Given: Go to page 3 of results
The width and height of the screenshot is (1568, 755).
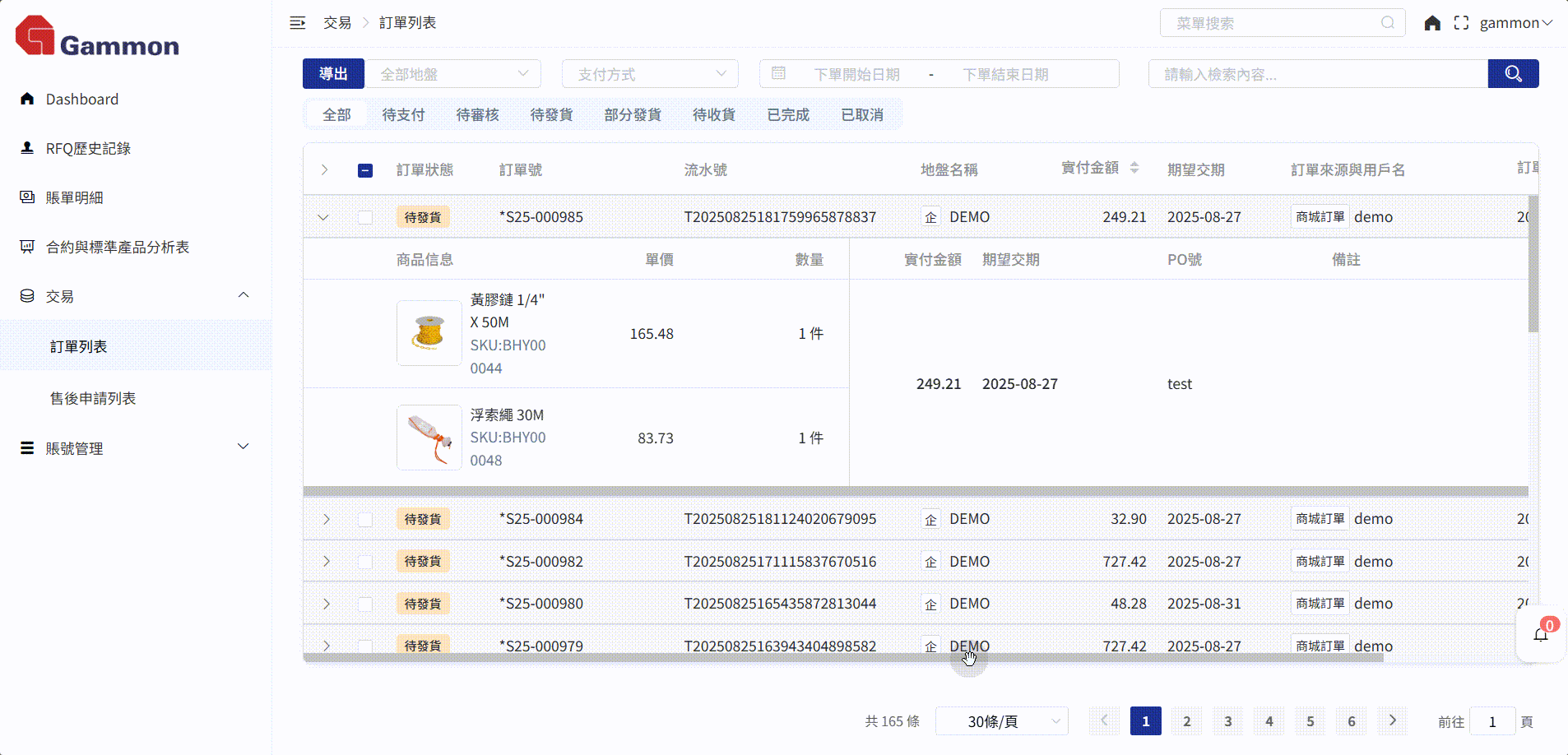Looking at the screenshot, I should click(x=1227, y=721).
